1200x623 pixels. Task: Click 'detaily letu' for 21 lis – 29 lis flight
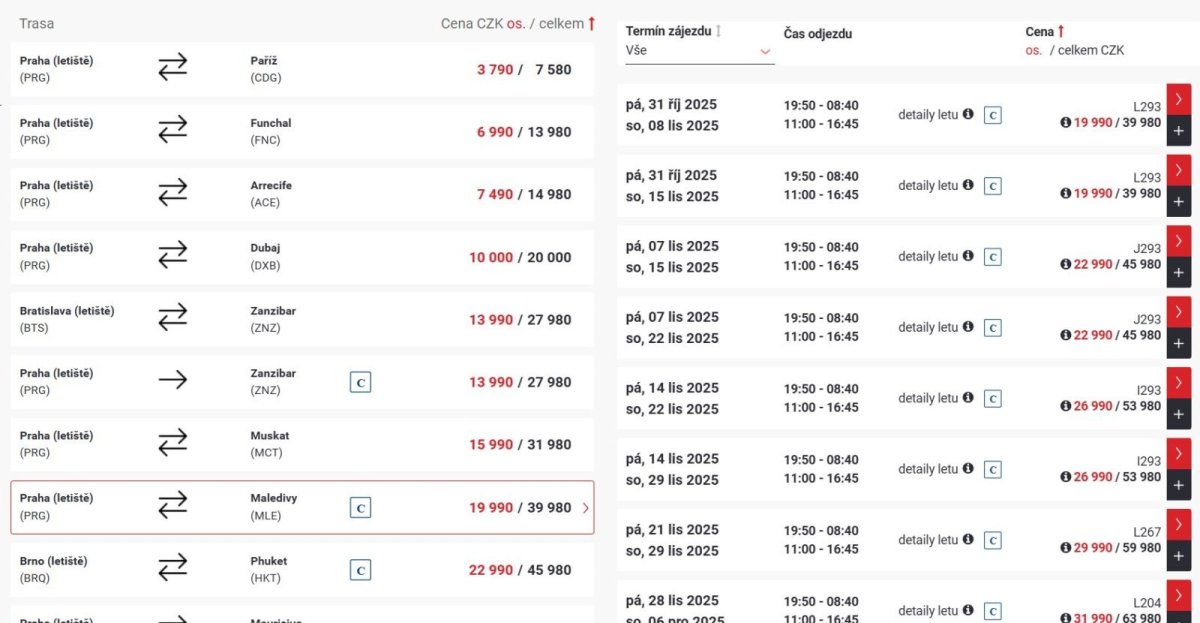928,540
